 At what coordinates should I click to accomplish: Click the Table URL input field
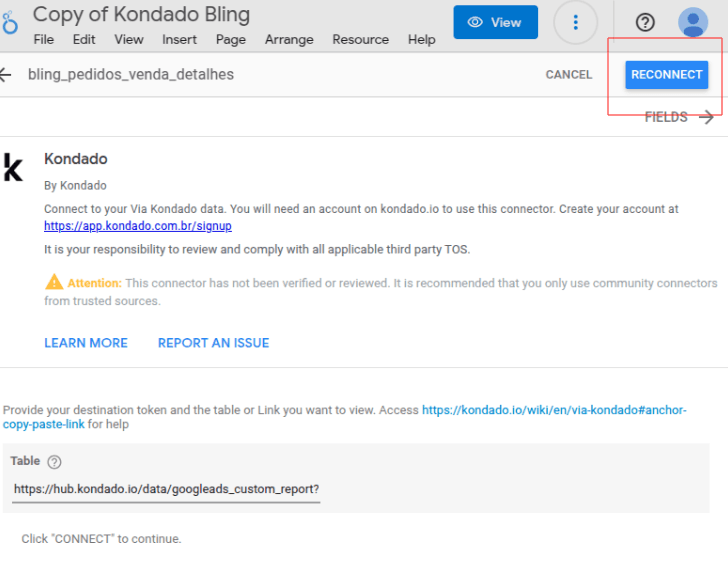pyautogui.click(x=167, y=489)
